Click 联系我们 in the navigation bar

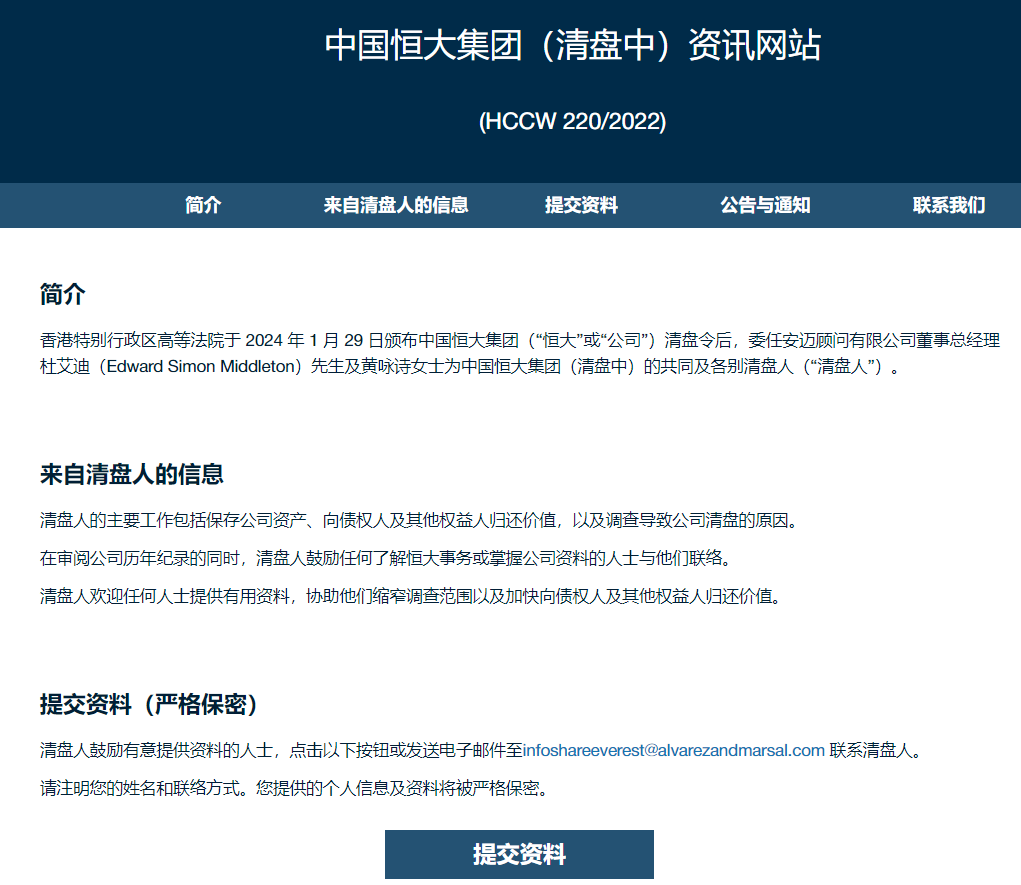pos(949,205)
